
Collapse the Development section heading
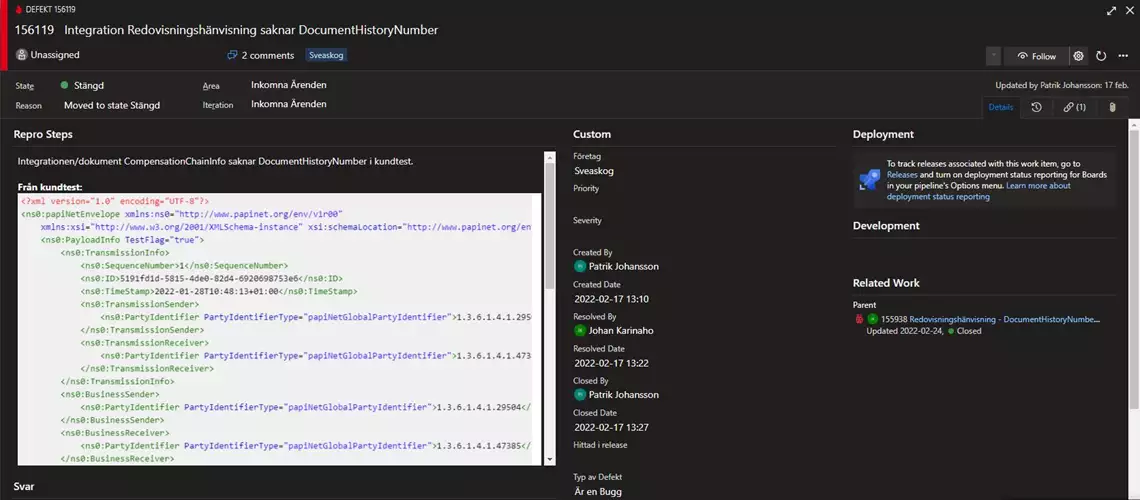coord(886,226)
